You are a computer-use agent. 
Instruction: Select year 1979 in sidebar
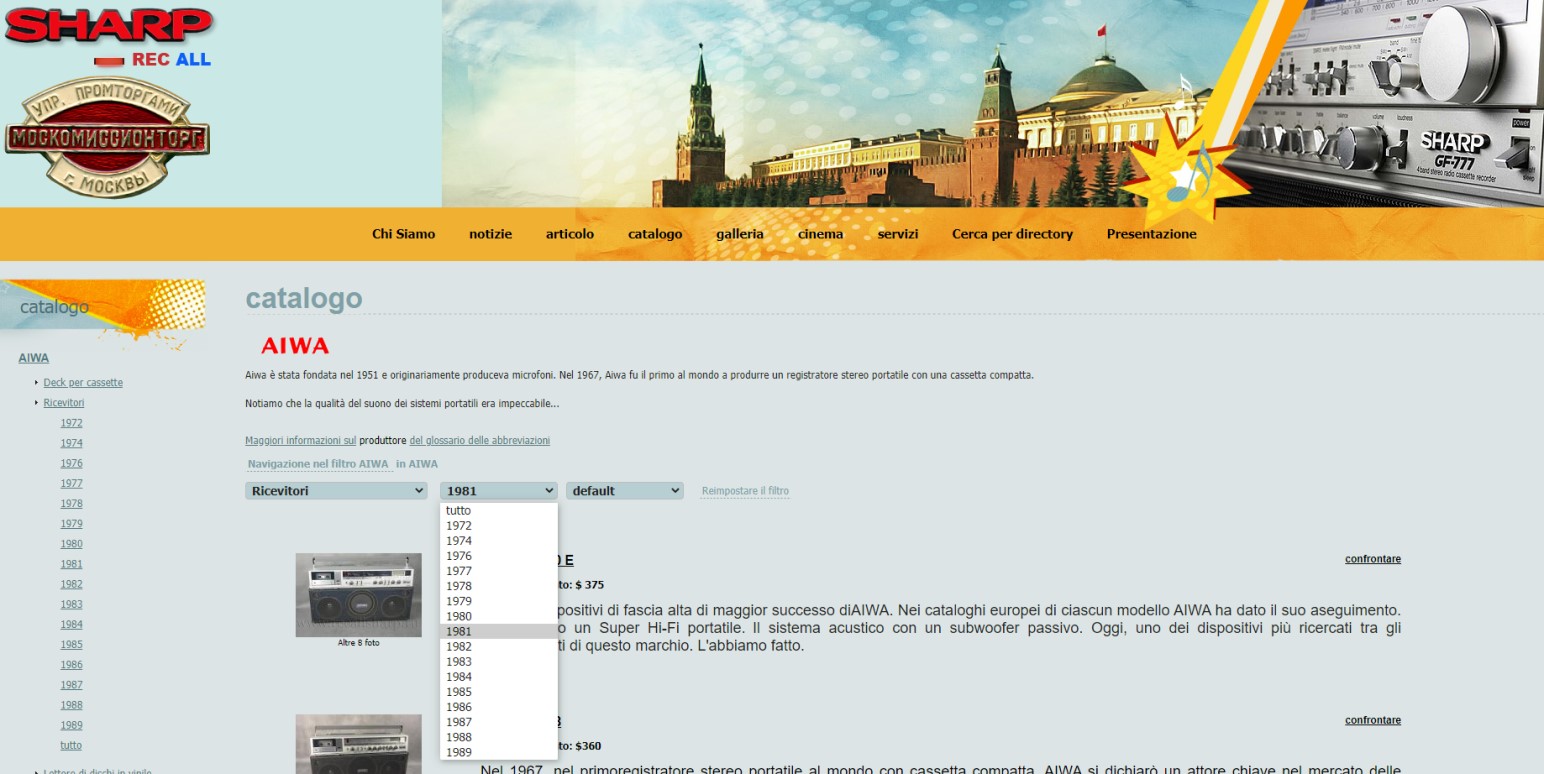coord(71,524)
